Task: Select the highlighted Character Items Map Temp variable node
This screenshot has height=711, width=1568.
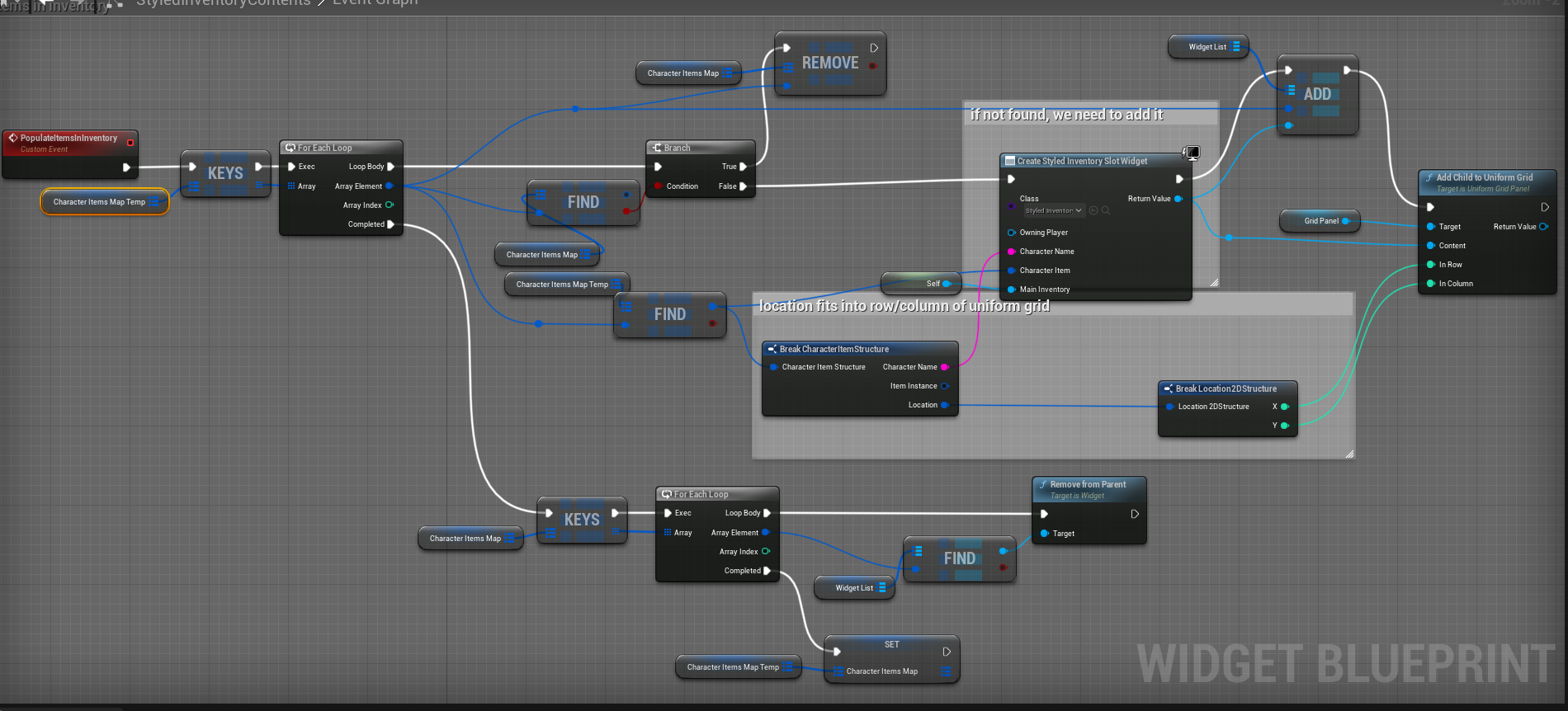Action: click(105, 202)
